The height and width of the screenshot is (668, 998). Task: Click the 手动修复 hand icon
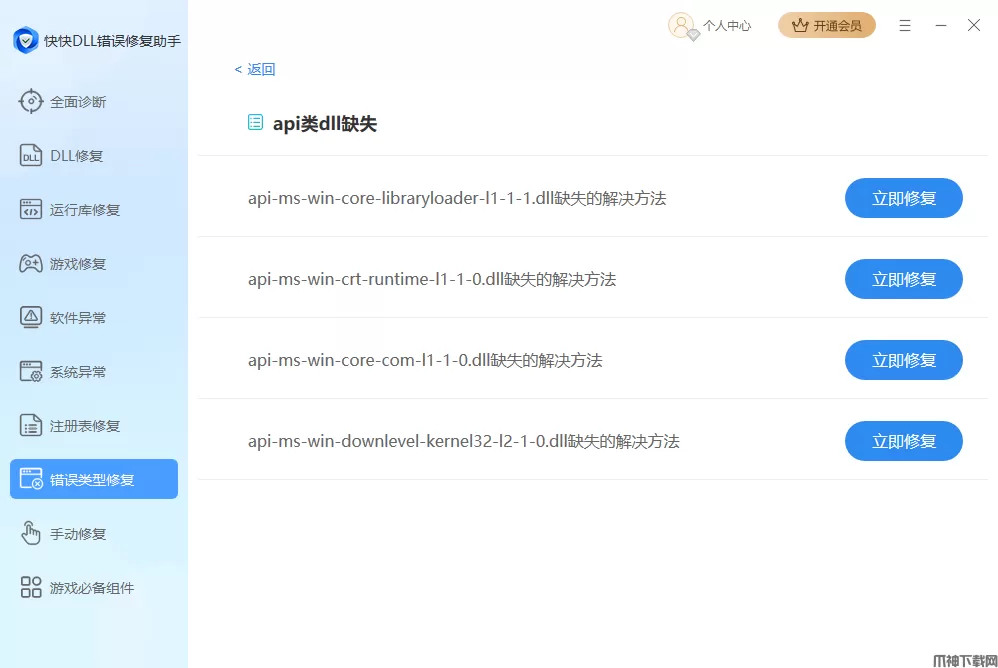(31, 533)
